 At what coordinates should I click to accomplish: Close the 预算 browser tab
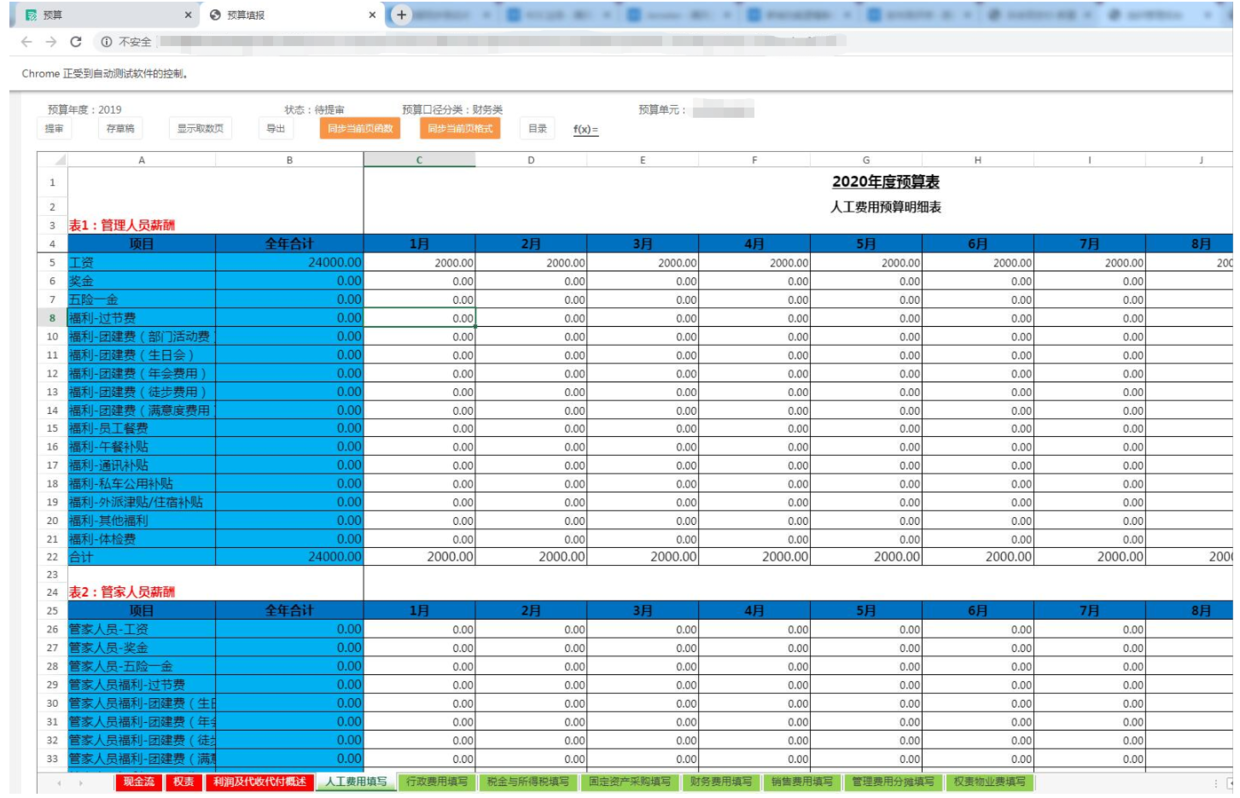click(x=188, y=15)
